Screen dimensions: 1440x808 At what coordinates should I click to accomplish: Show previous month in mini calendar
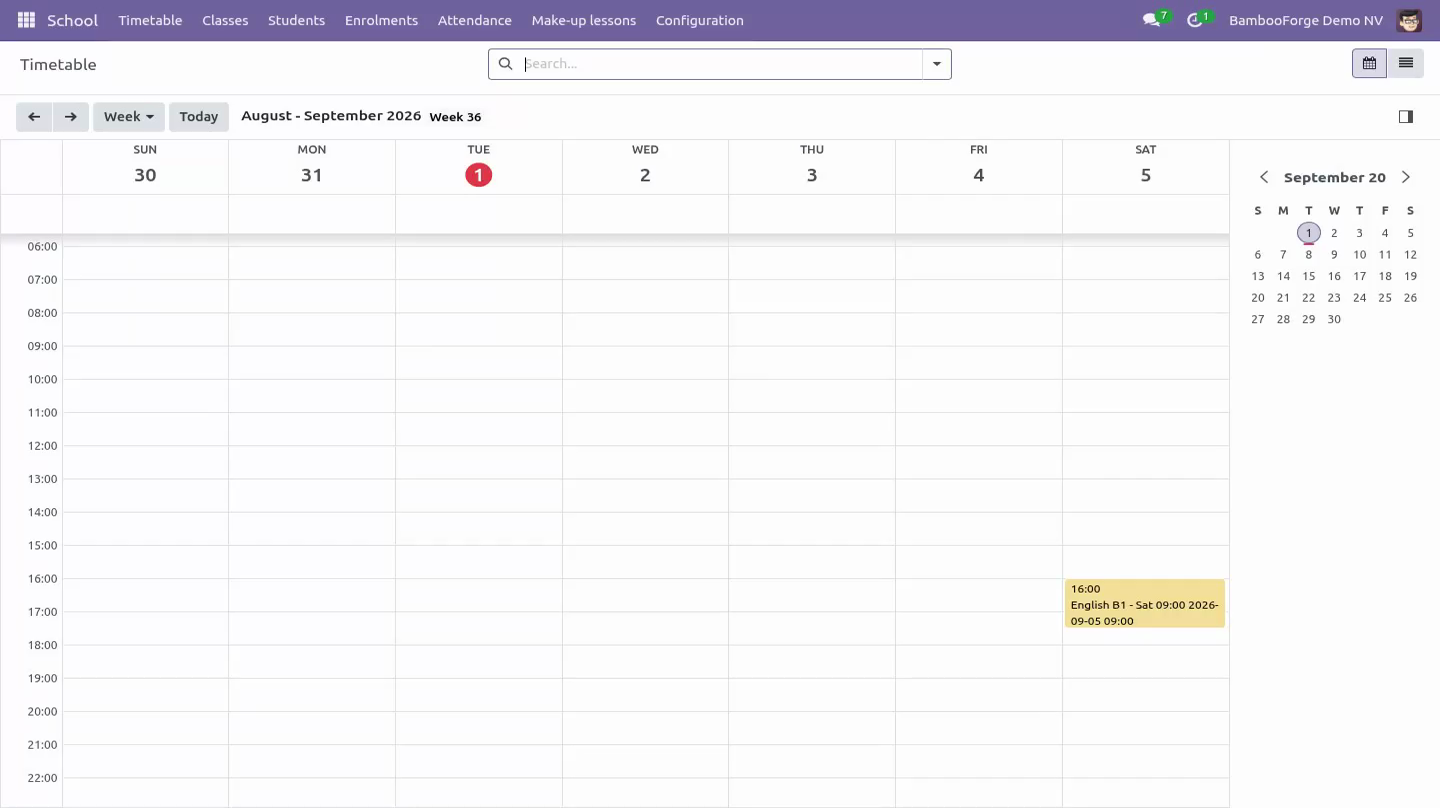[1264, 177]
